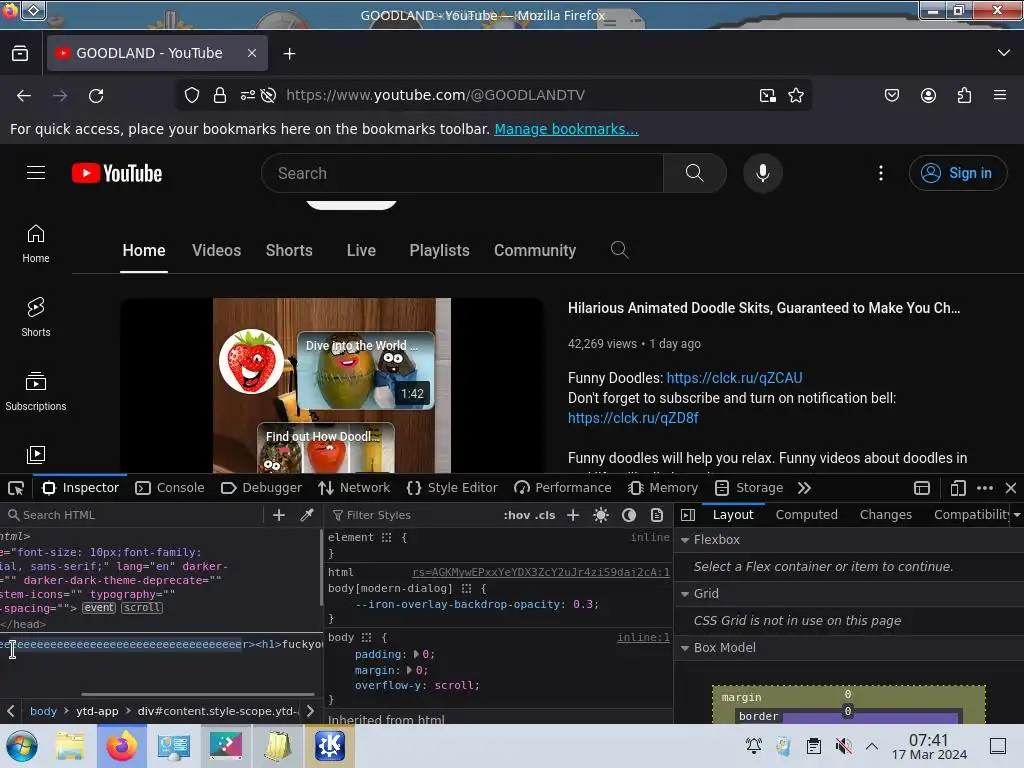The width and height of the screenshot is (1024, 768).
Task: Reload the current page
Action: pos(96,95)
